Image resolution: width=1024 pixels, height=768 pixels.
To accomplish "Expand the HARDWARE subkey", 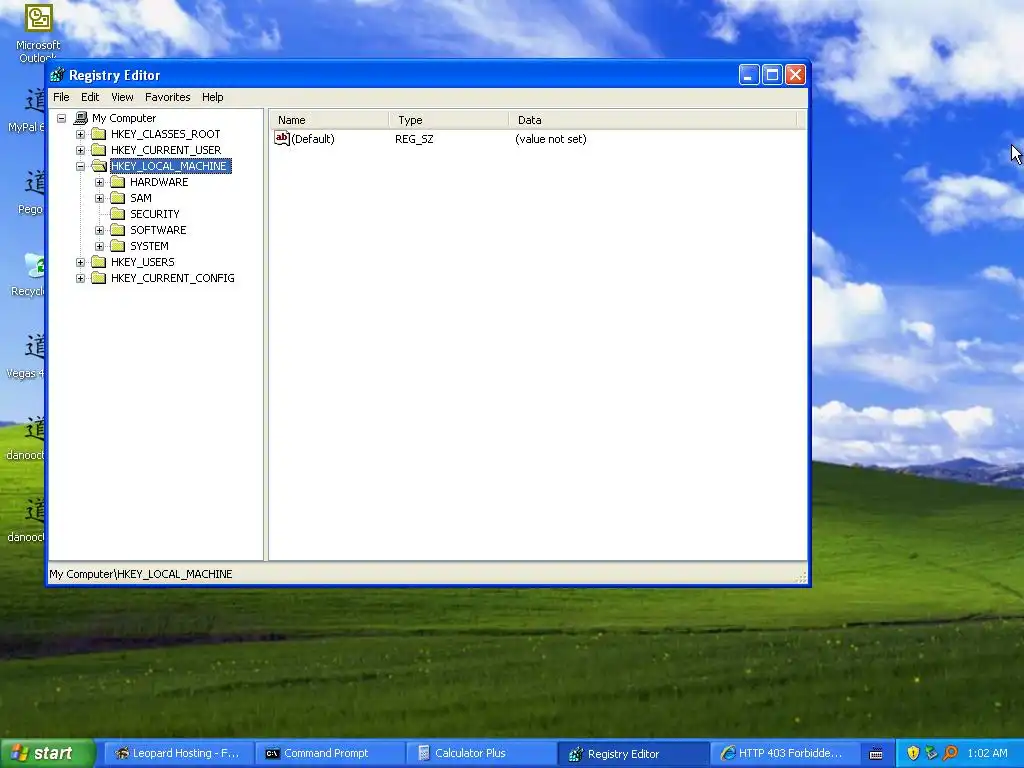I will coord(99,182).
